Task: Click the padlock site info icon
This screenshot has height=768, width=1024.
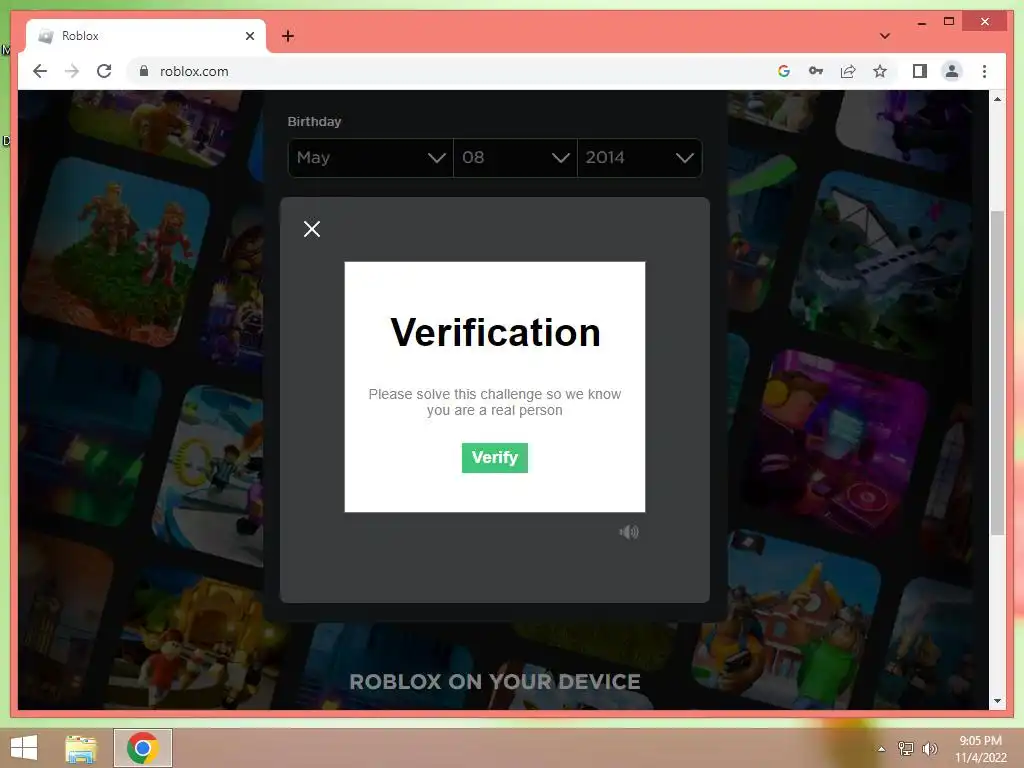Action: coord(144,71)
